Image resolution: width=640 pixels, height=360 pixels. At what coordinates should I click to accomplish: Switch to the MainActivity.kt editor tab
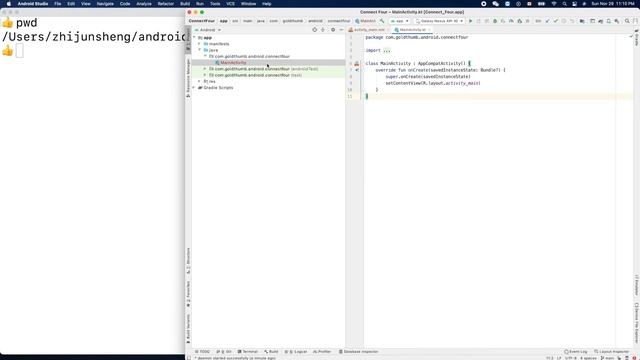[x=412, y=30]
